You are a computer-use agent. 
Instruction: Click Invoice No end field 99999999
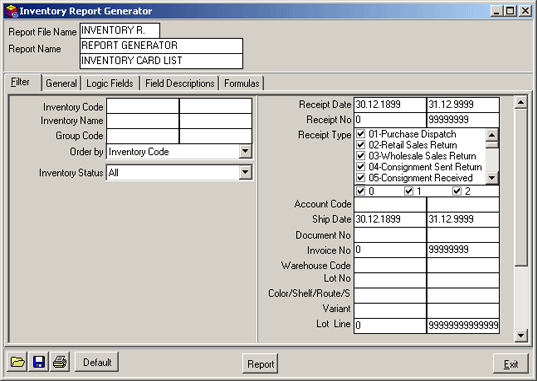463,250
